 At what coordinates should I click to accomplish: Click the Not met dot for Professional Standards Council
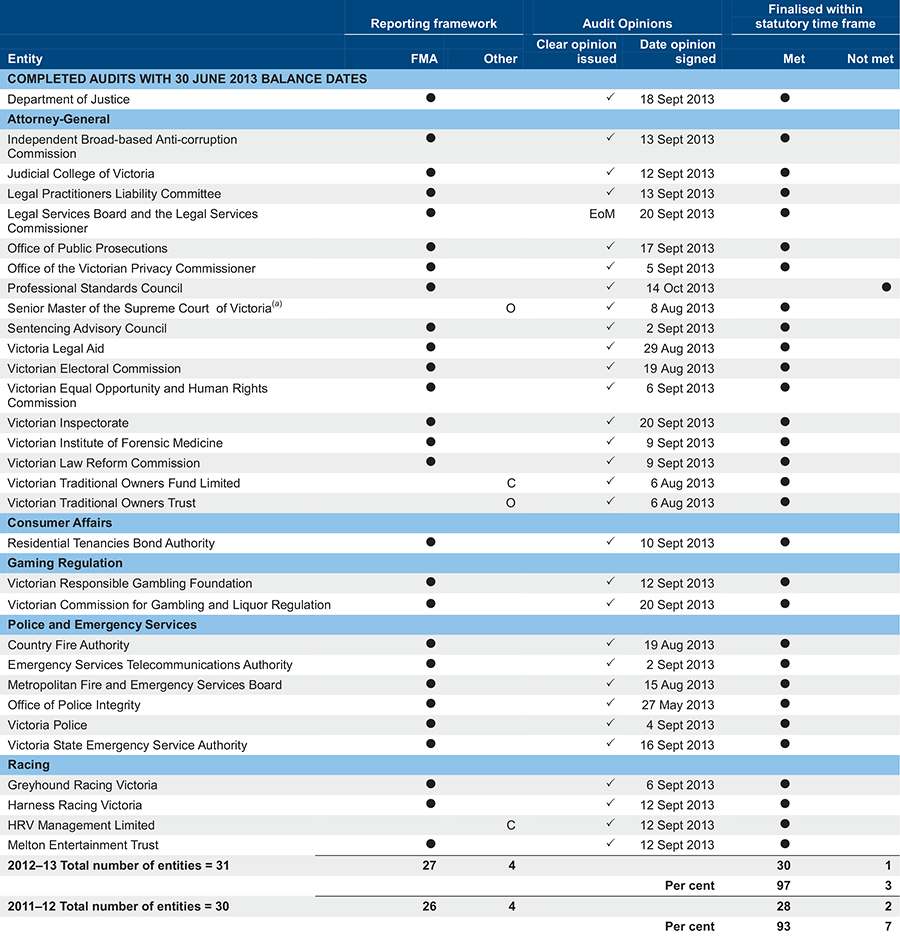click(886, 287)
